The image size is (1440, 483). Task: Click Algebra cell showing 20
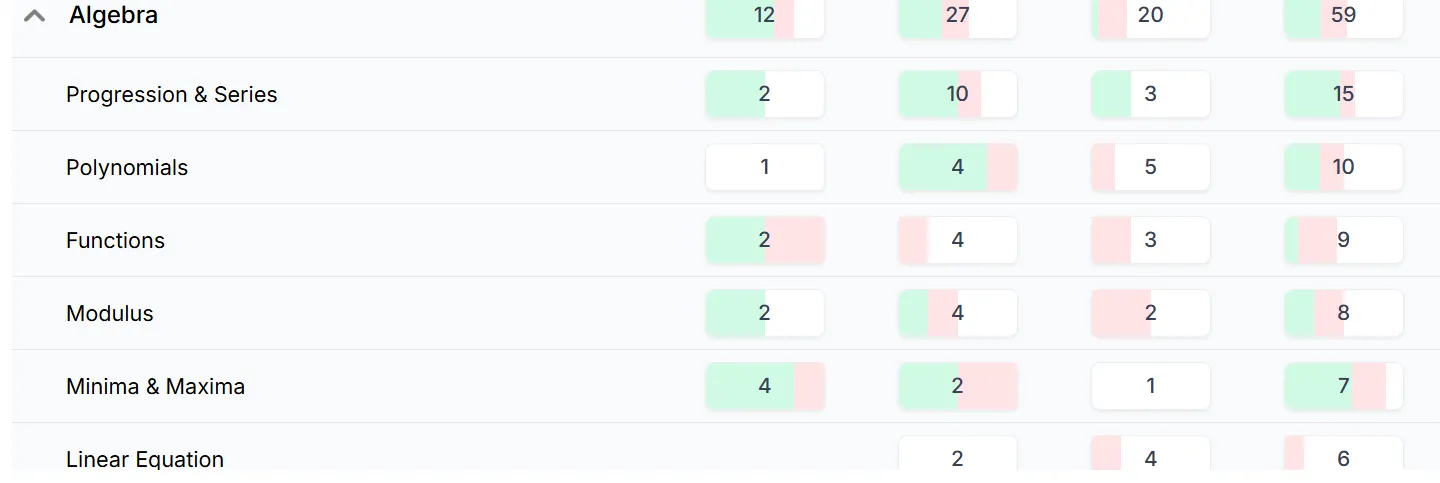[1150, 18]
